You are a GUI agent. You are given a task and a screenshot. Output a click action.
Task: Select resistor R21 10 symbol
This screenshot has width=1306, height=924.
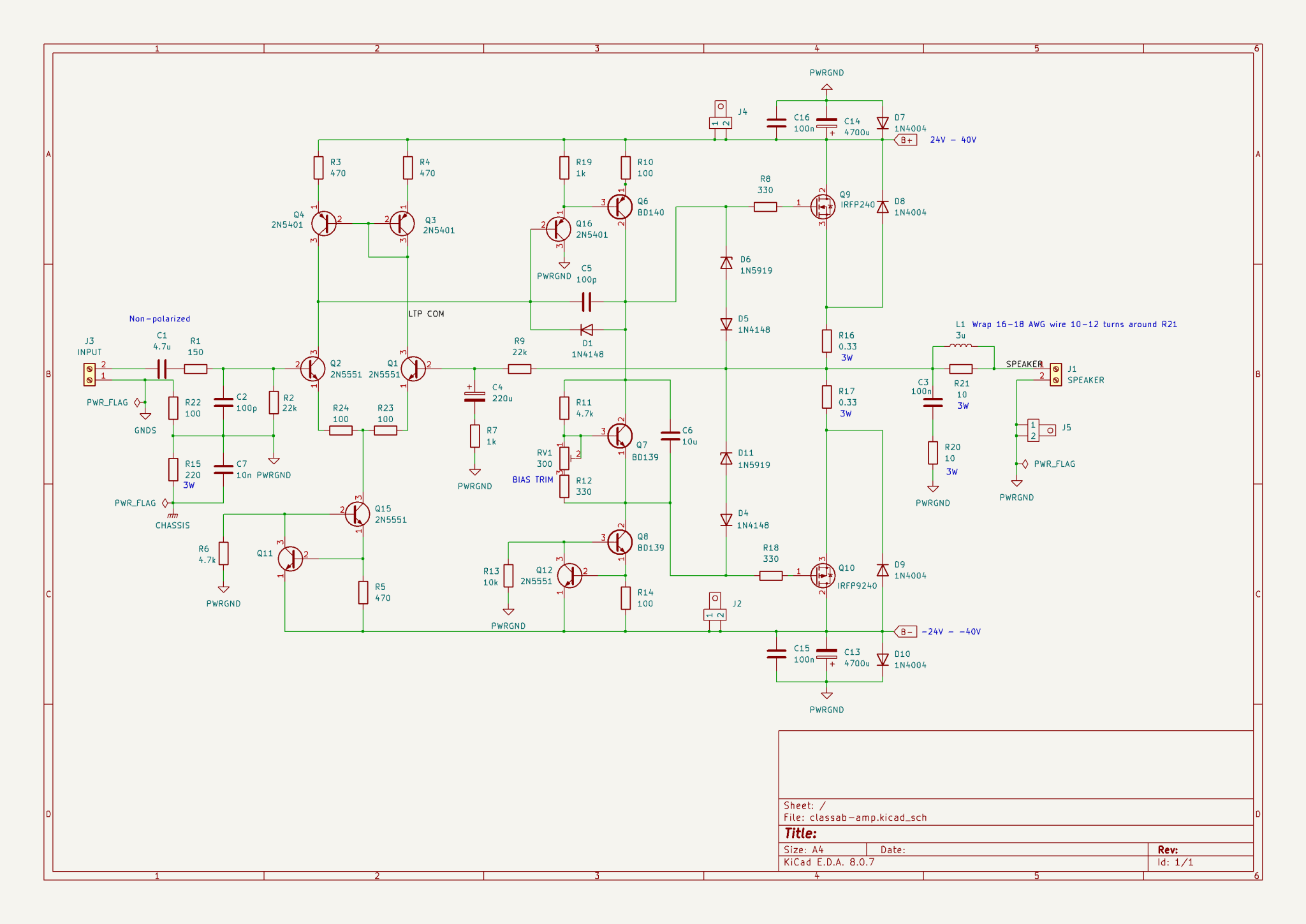click(960, 369)
